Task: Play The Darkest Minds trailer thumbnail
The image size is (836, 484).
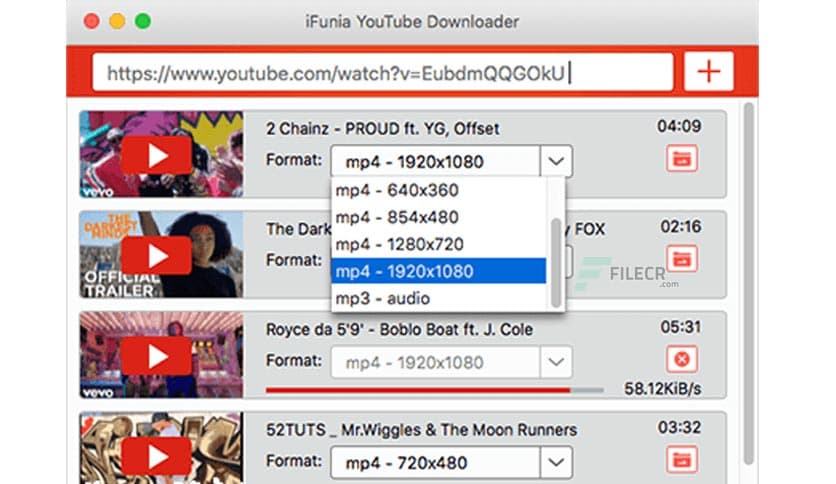Action: [x=156, y=256]
